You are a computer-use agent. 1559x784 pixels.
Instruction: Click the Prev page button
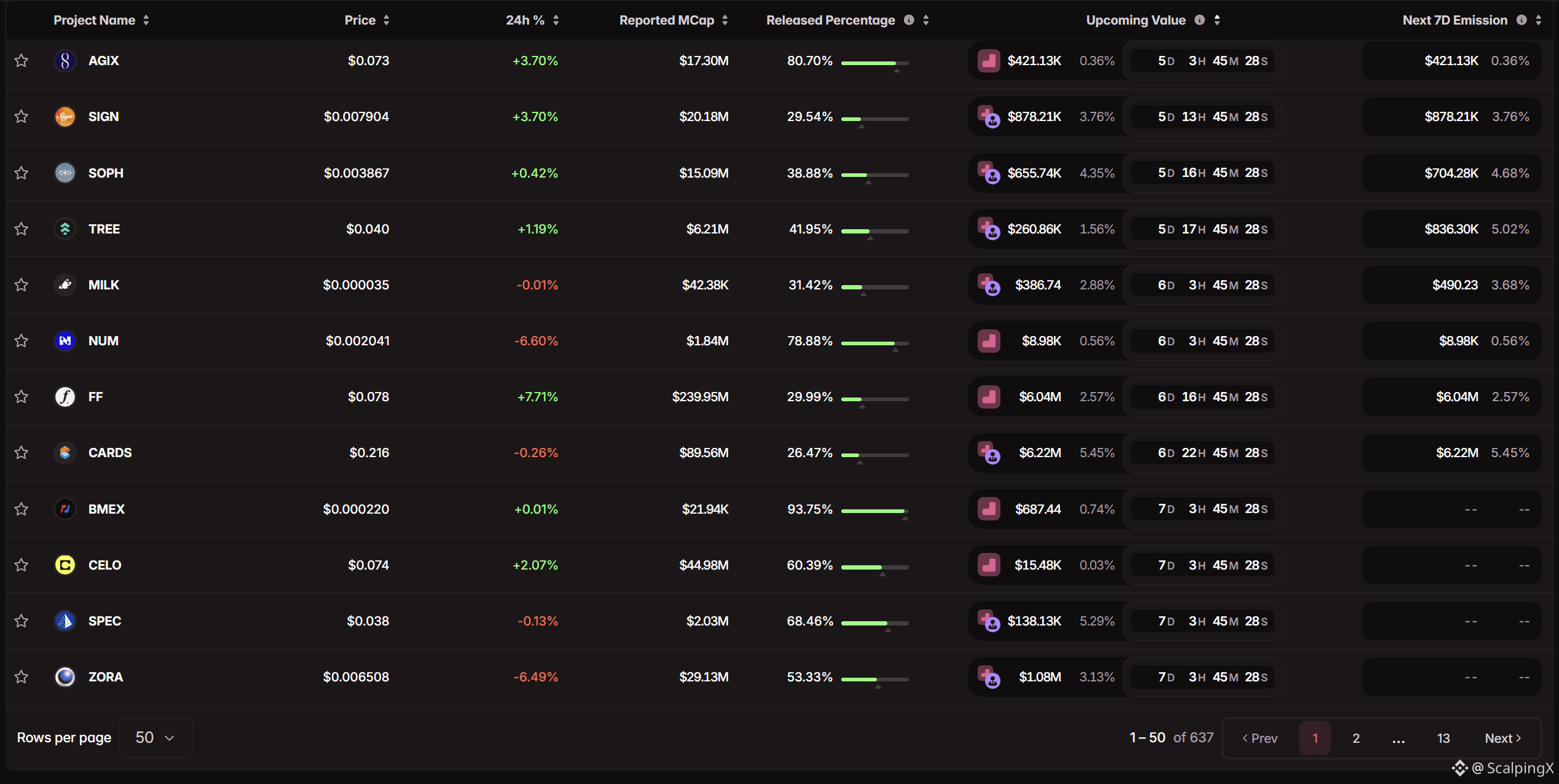[1260, 739]
